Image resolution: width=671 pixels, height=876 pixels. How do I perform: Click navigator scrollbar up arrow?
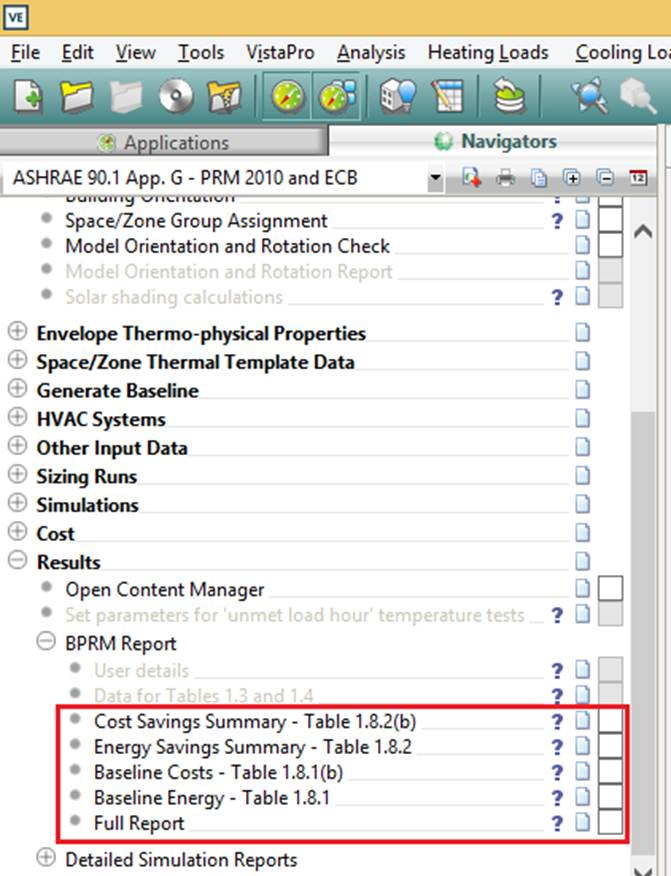[643, 231]
